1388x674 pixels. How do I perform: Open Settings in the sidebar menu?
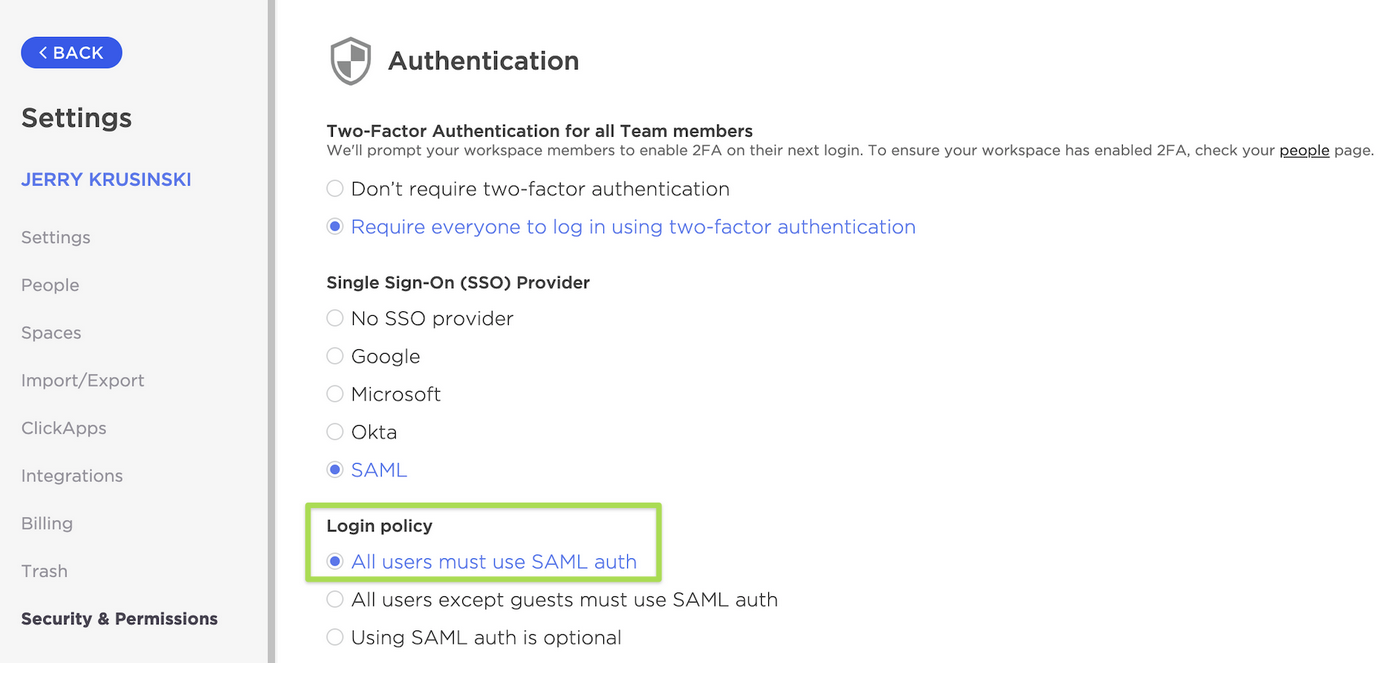coord(56,238)
